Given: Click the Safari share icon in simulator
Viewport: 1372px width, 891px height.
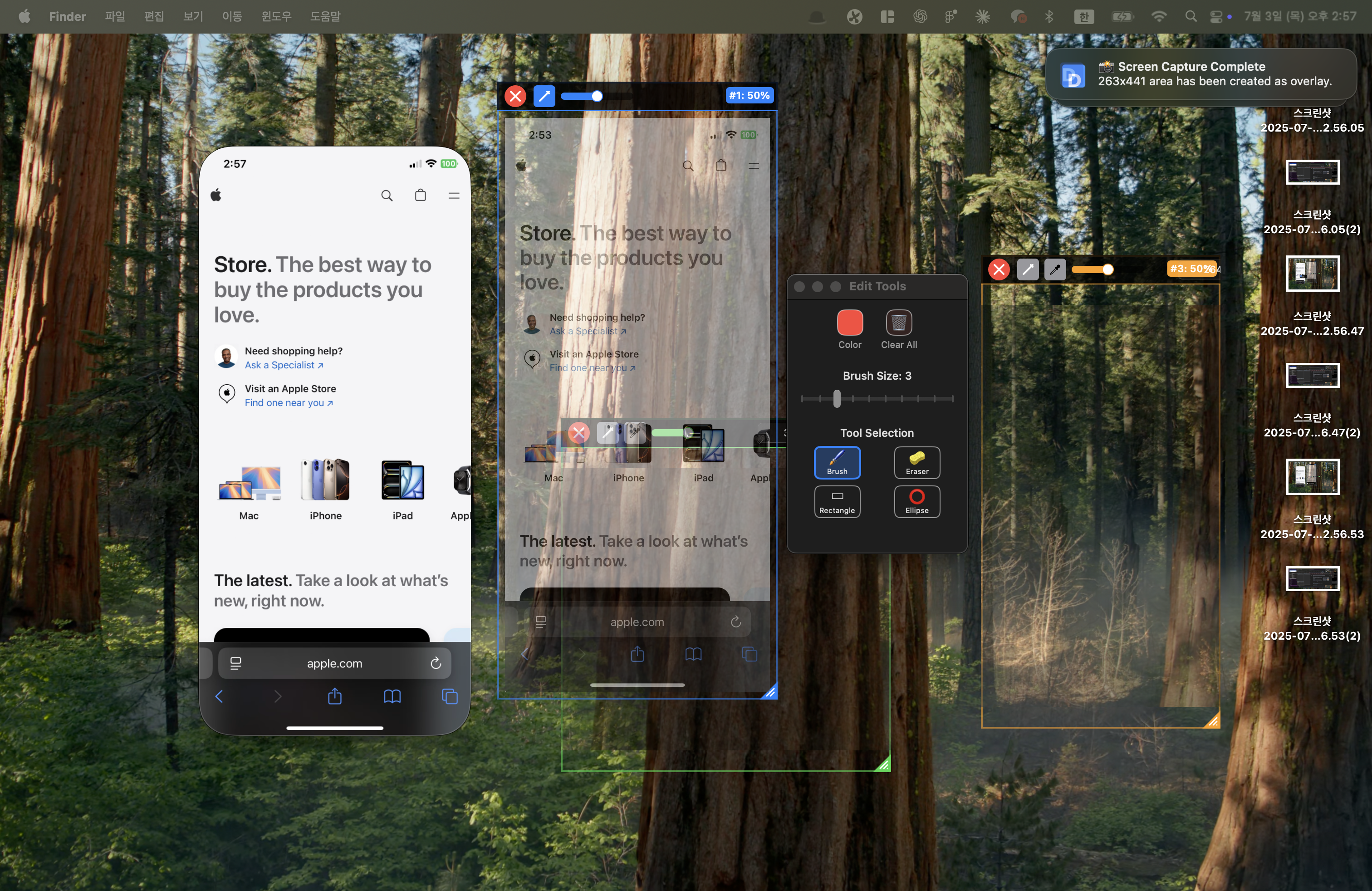Looking at the screenshot, I should pos(334,697).
